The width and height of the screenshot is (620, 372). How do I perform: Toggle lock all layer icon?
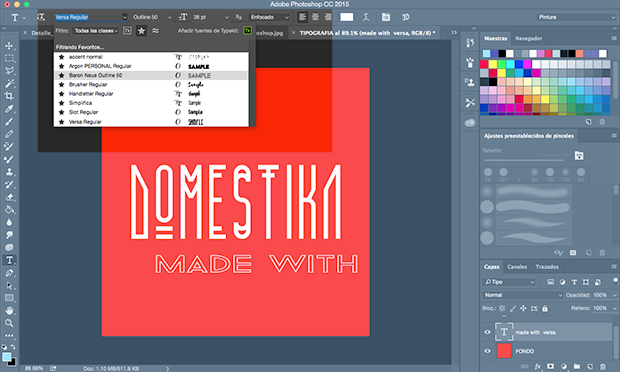pyautogui.click(x=545, y=308)
